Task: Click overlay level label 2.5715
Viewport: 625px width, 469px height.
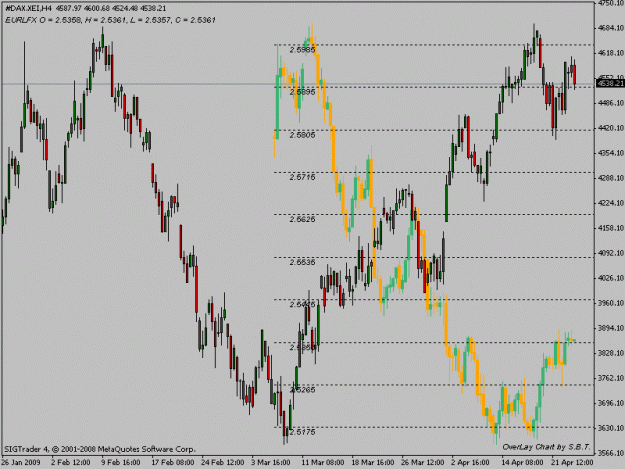Action: click(x=302, y=177)
